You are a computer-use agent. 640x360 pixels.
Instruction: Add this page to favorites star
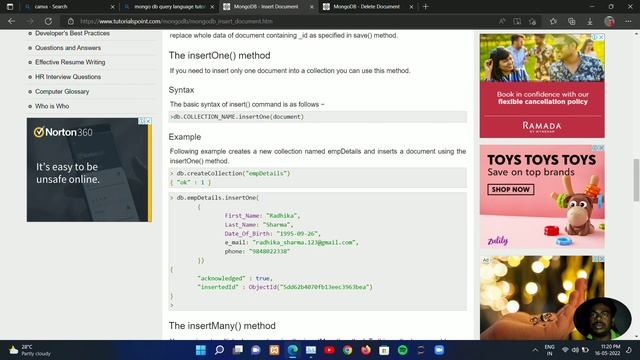(x=532, y=21)
